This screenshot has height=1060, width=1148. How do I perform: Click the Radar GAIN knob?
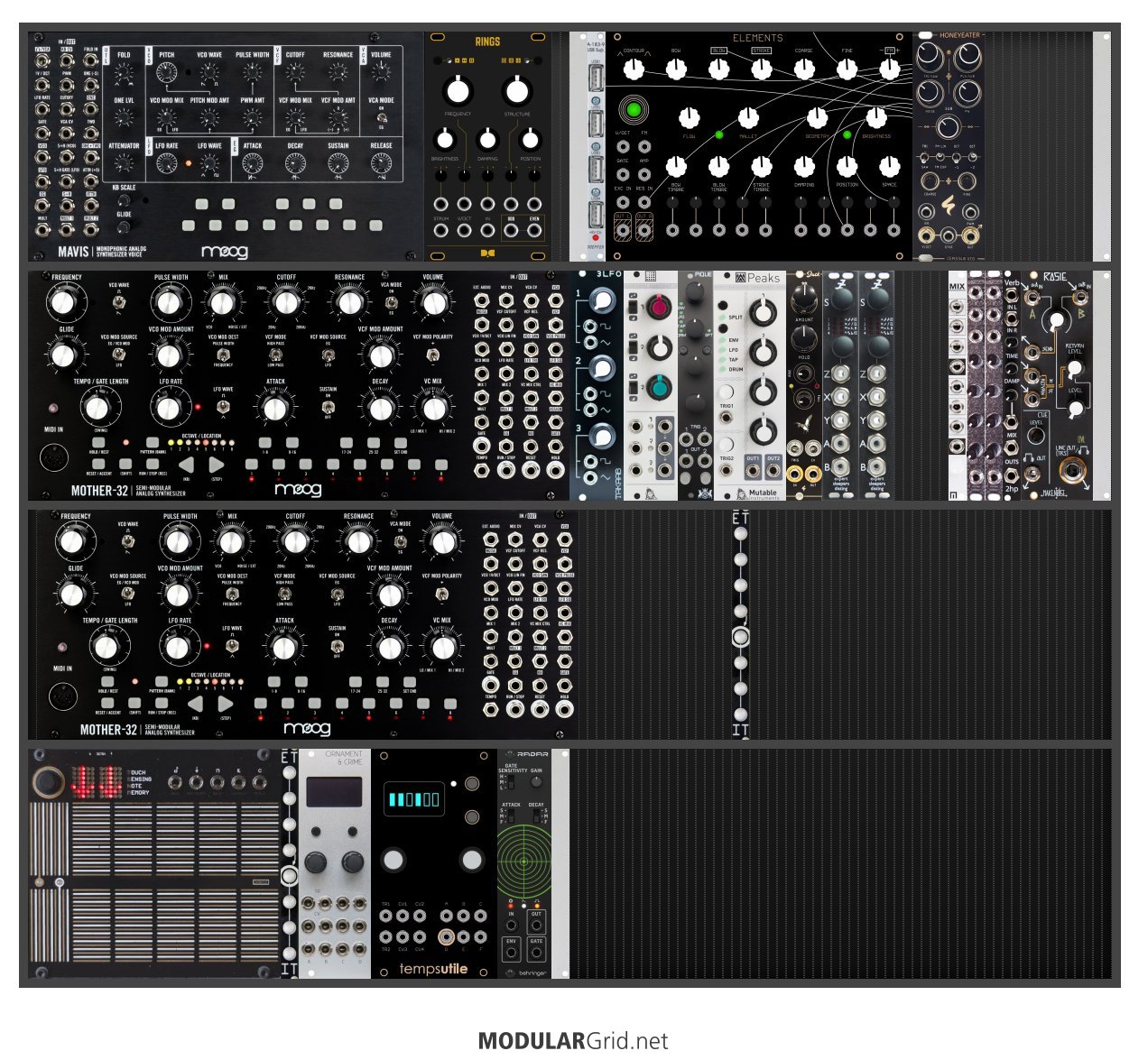click(x=536, y=784)
